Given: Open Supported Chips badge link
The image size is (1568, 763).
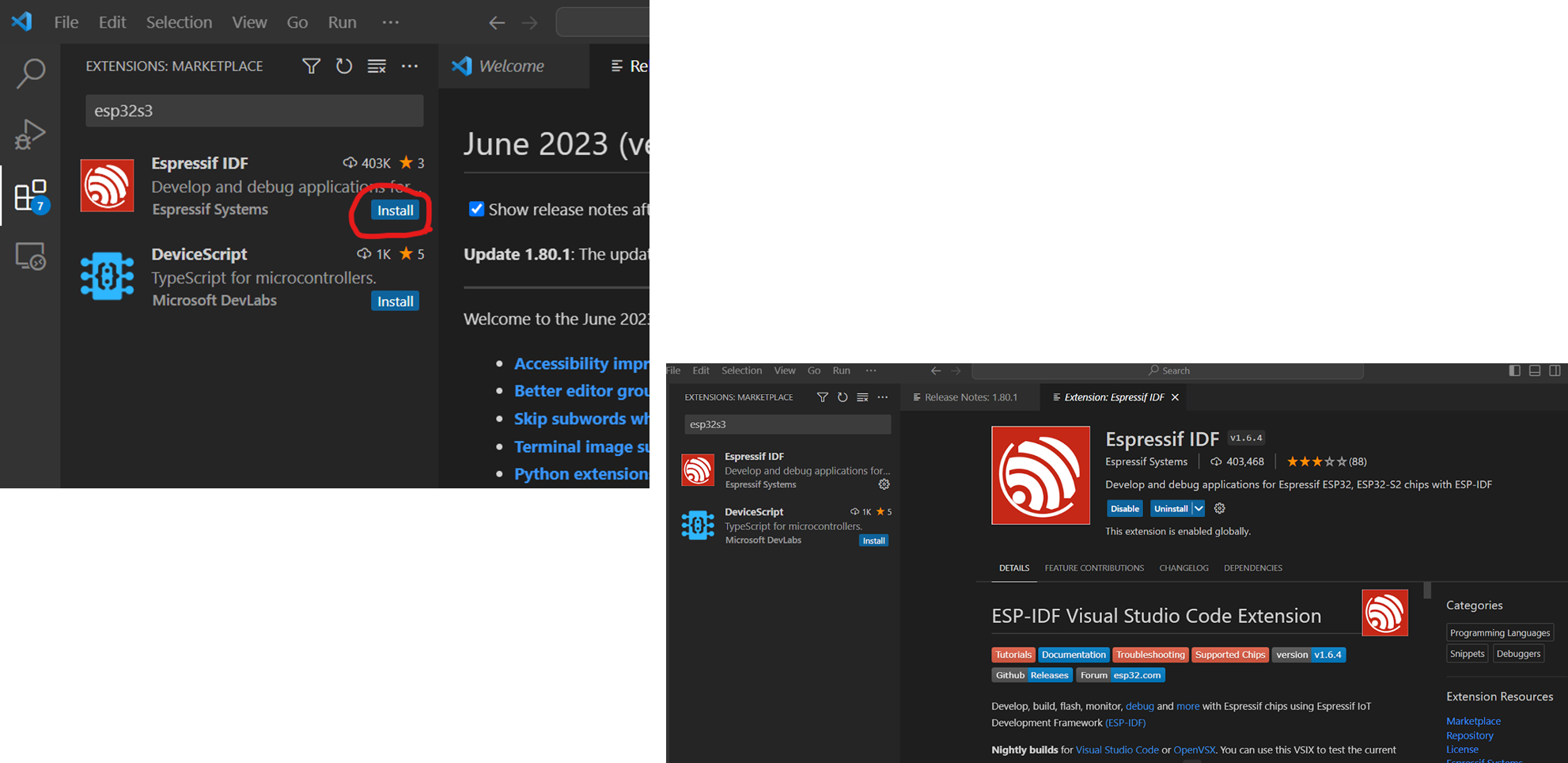Looking at the screenshot, I should [1230, 655].
